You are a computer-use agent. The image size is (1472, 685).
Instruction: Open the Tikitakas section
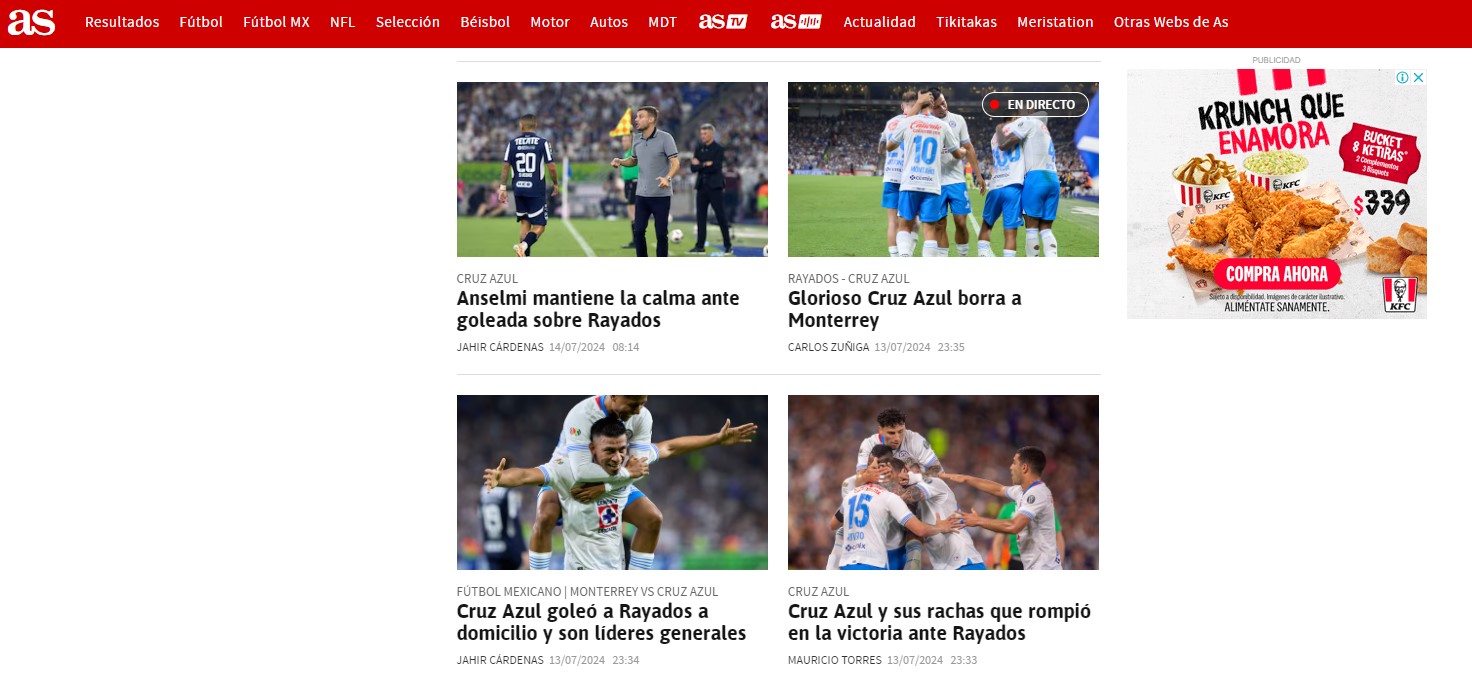966,22
